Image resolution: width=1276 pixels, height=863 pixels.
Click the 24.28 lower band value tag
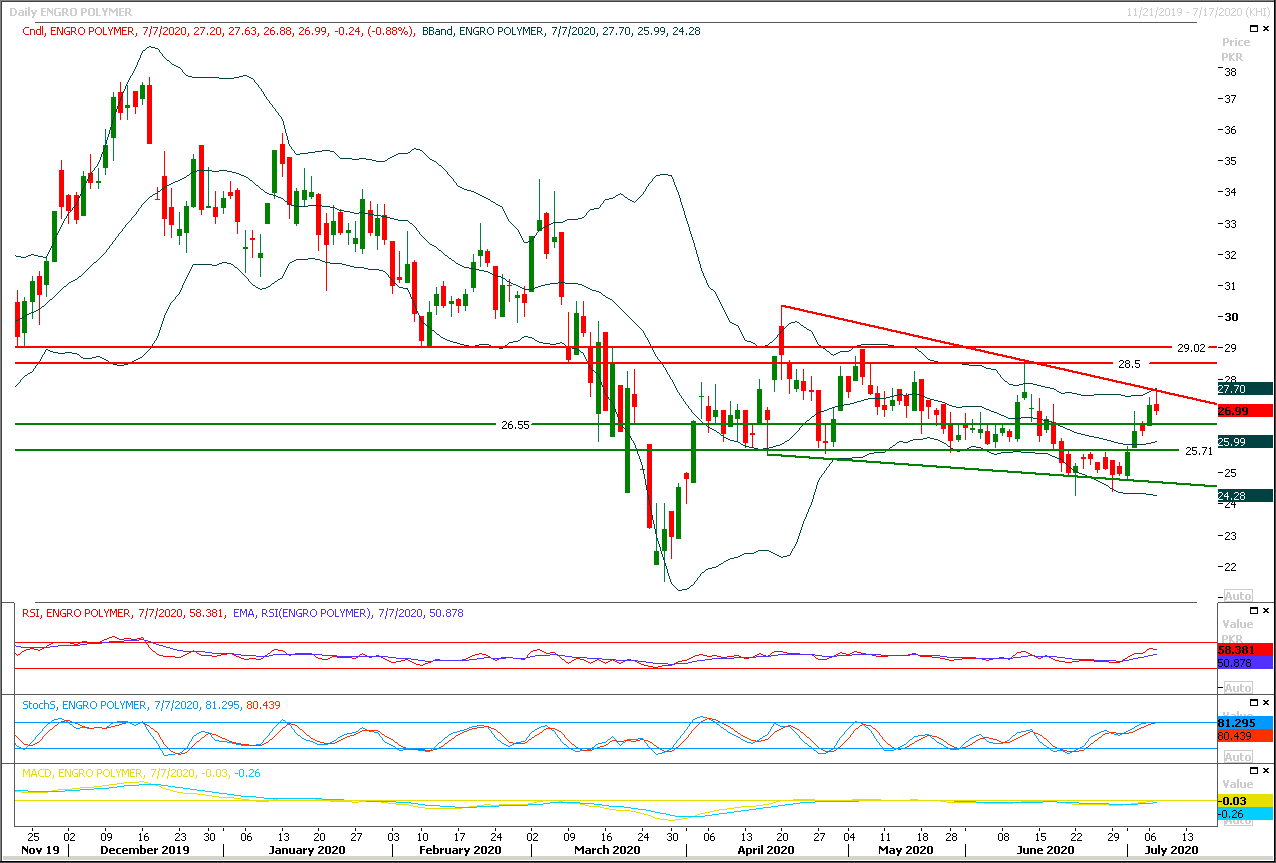click(1244, 495)
